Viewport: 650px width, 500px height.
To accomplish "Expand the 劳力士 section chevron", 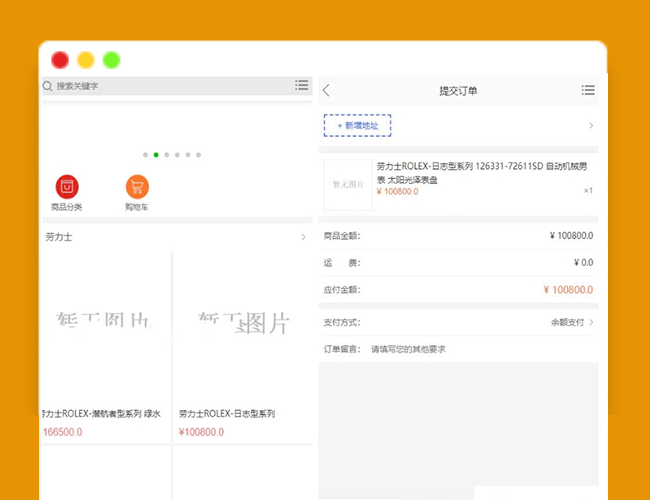I will pyautogui.click(x=303, y=238).
